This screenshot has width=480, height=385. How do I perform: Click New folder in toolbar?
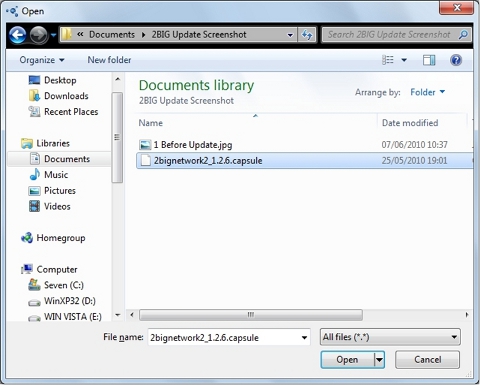[x=109, y=60]
